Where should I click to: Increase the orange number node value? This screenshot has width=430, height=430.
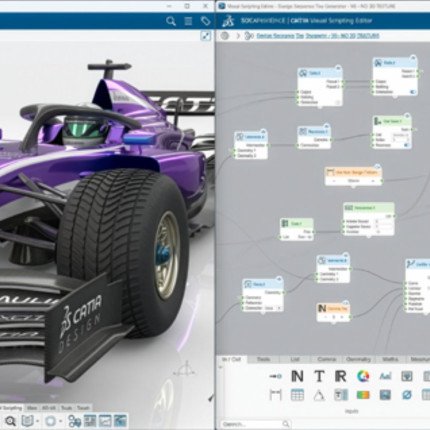[x=342, y=317]
